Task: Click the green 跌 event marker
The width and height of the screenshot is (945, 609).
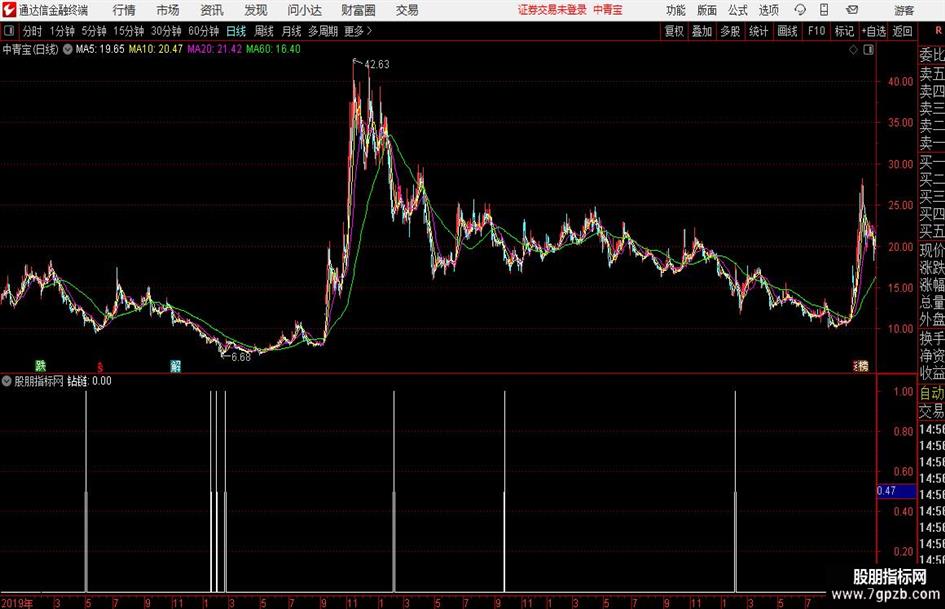Action: (x=40, y=365)
